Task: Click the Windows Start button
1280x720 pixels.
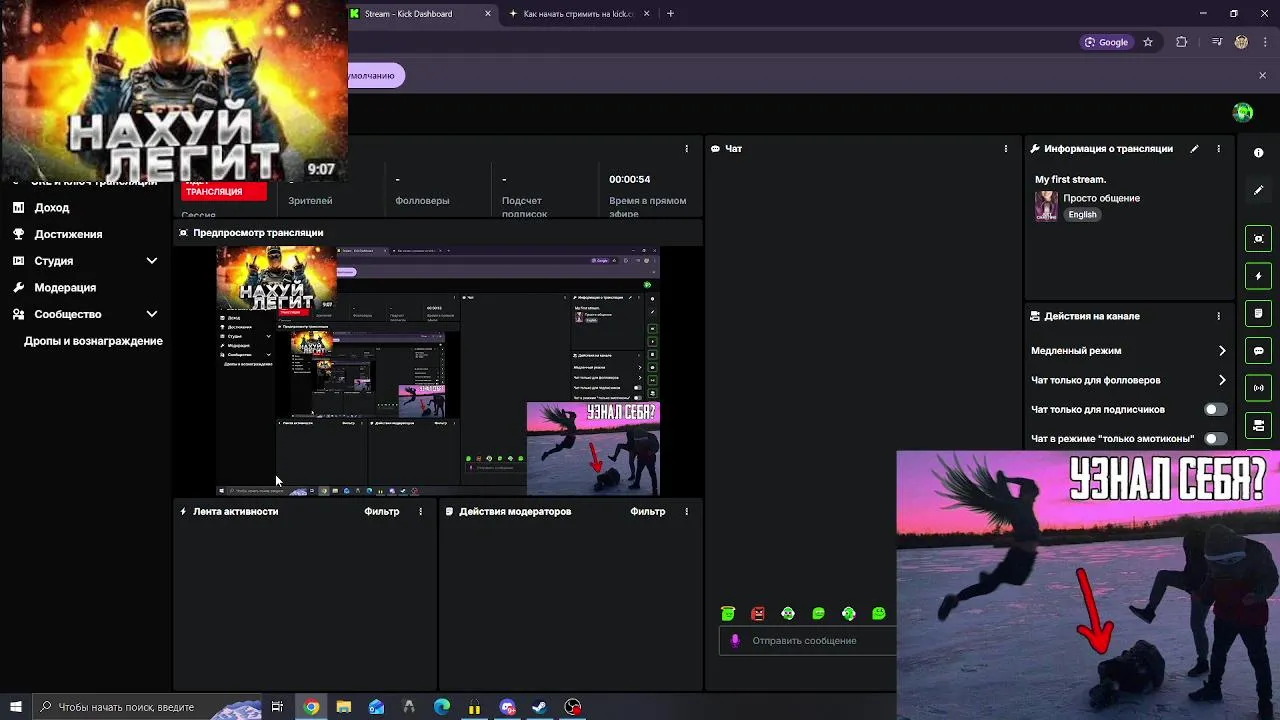Action: pyautogui.click(x=15, y=707)
